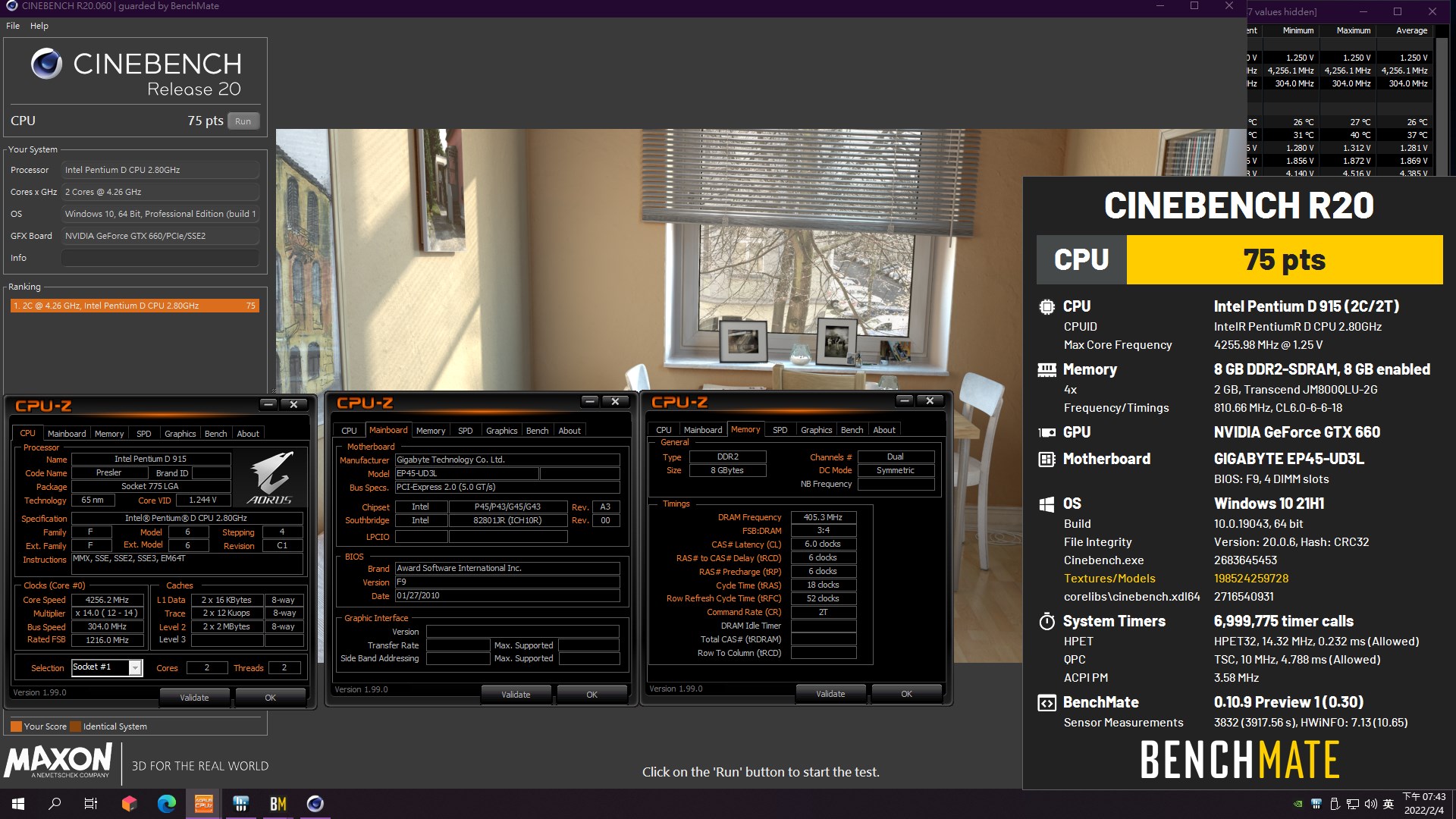Click the BenchMate code bracket icon
1456x819 pixels.
pyautogui.click(x=1046, y=702)
